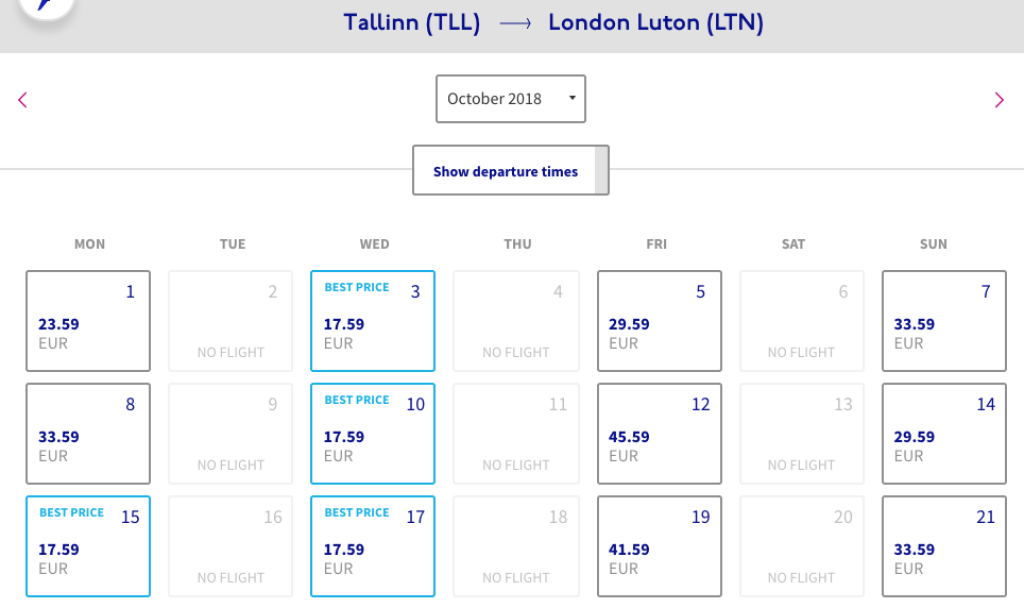
Task: Pick the October 14 Sunday flight
Action: point(944,433)
